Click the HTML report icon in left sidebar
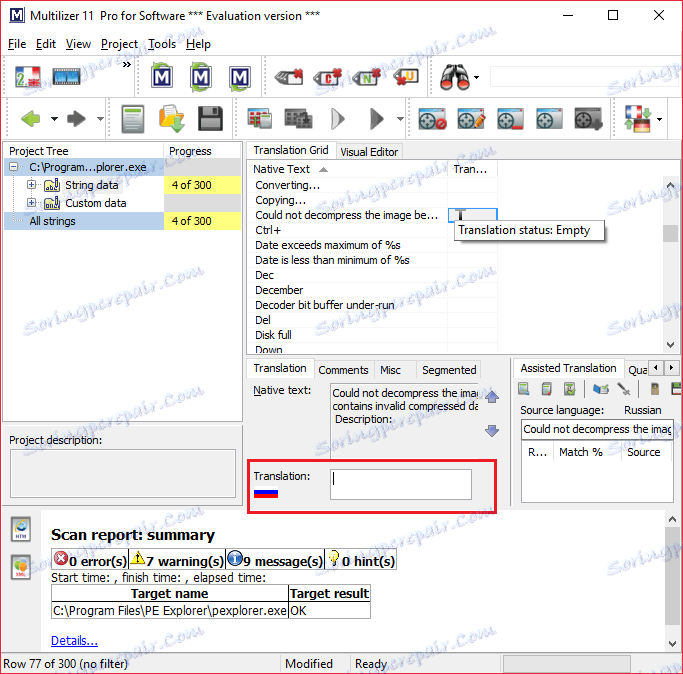 click(21, 528)
